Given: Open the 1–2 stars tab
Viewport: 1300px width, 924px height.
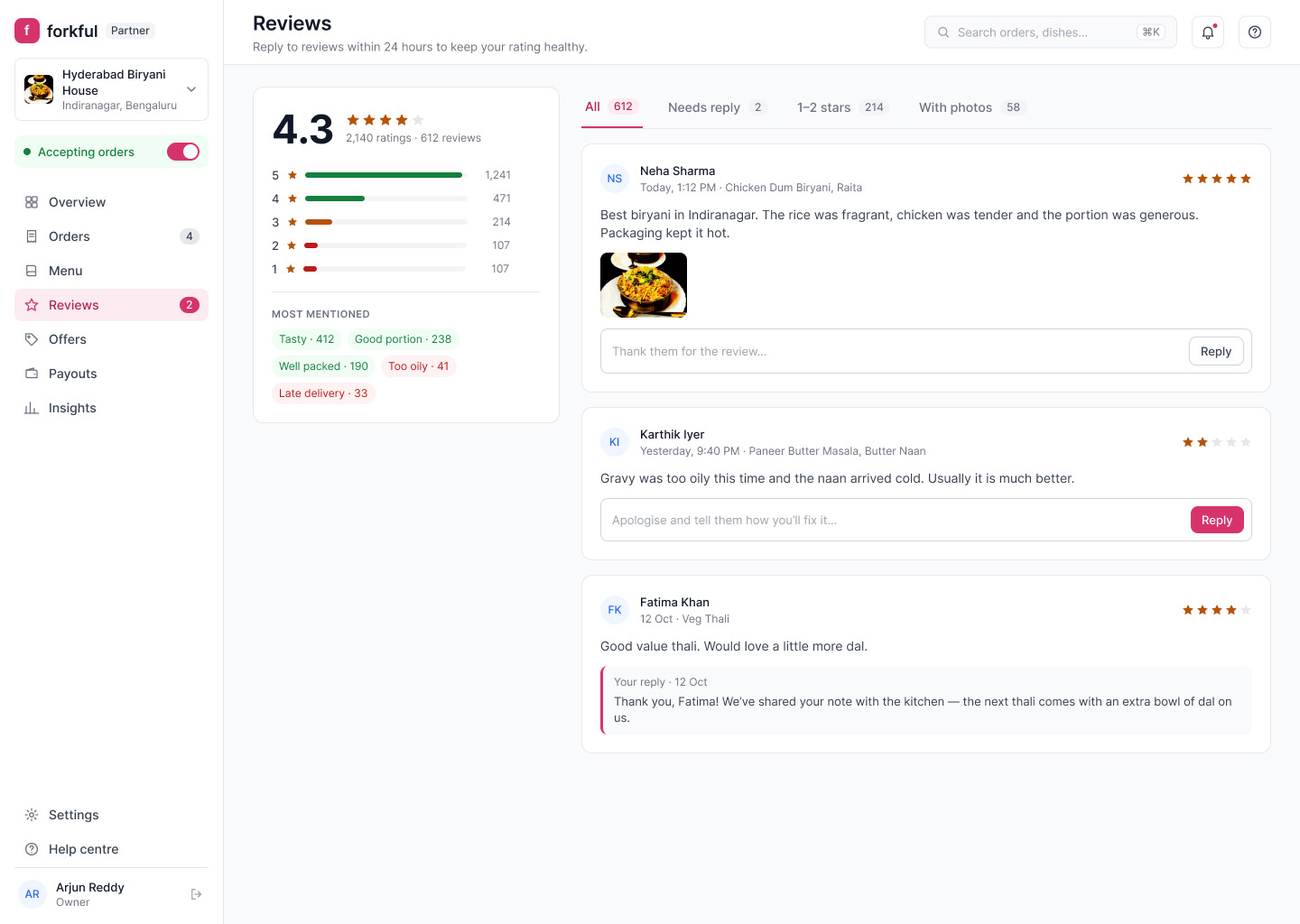Looking at the screenshot, I should coord(842,107).
